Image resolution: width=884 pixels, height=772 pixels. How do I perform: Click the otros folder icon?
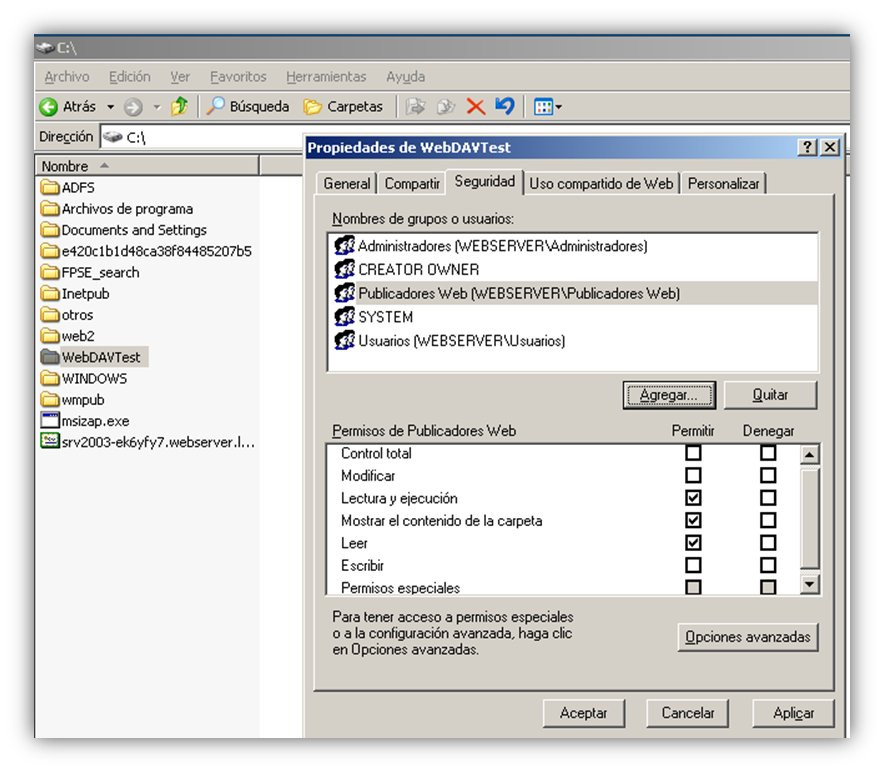tap(50, 315)
